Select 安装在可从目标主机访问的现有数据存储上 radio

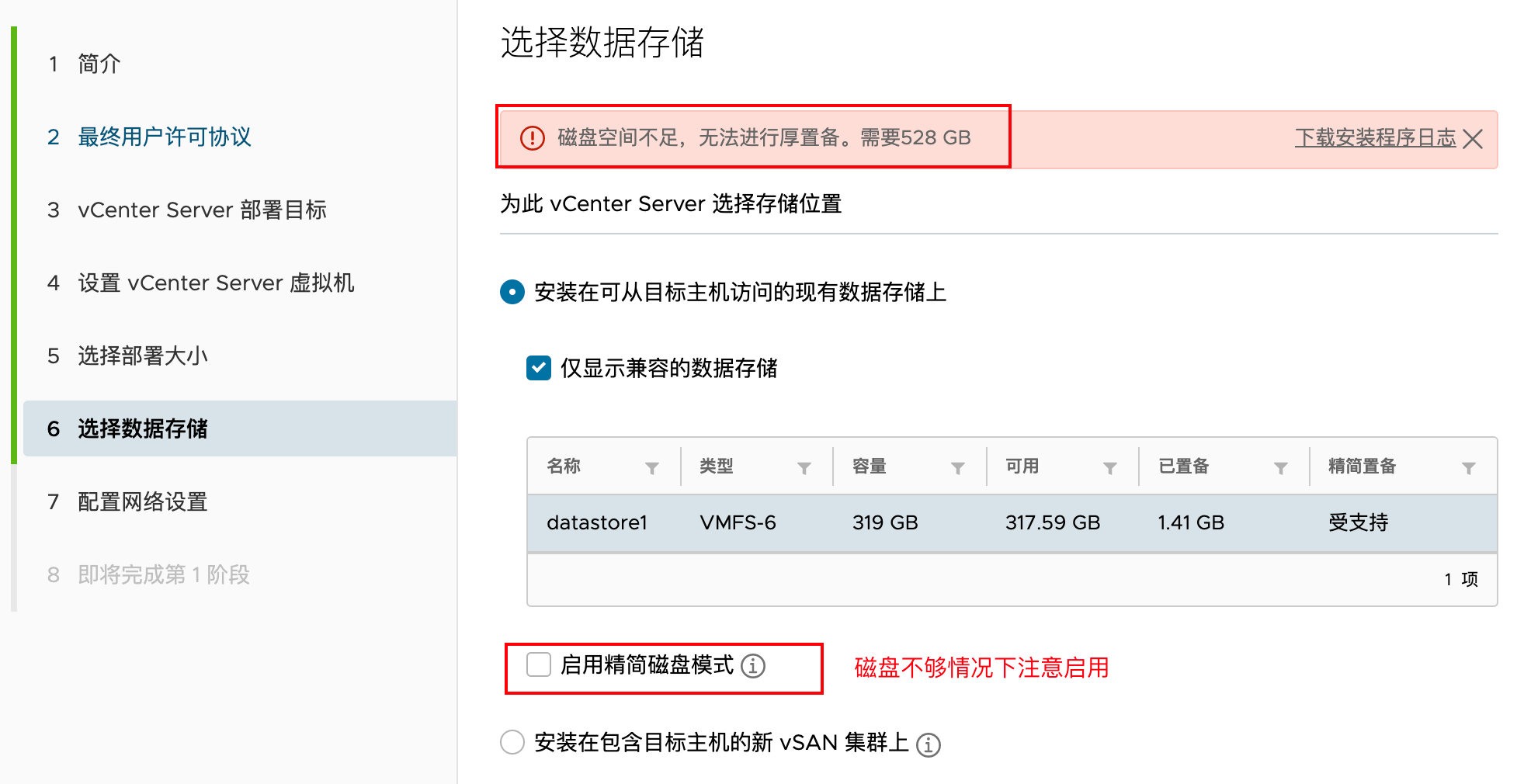point(512,293)
